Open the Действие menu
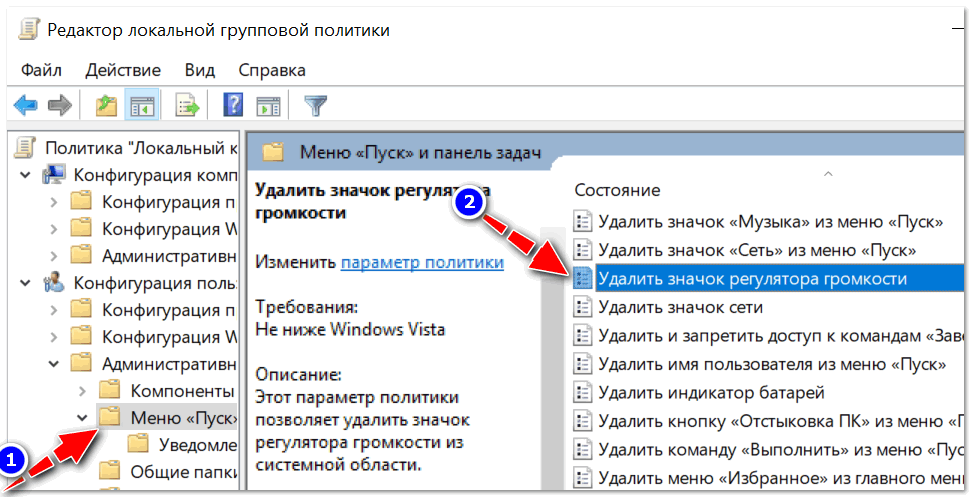The width and height of the screenshot is (971, 497). 123,70
